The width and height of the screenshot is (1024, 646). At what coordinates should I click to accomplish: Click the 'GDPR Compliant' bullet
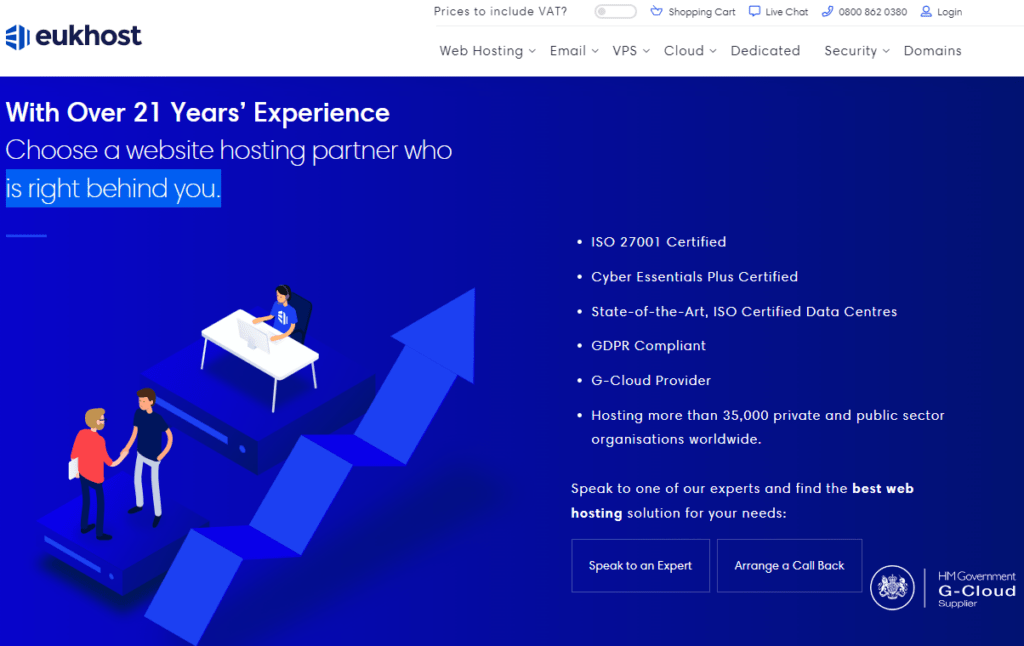coord(648,346)
